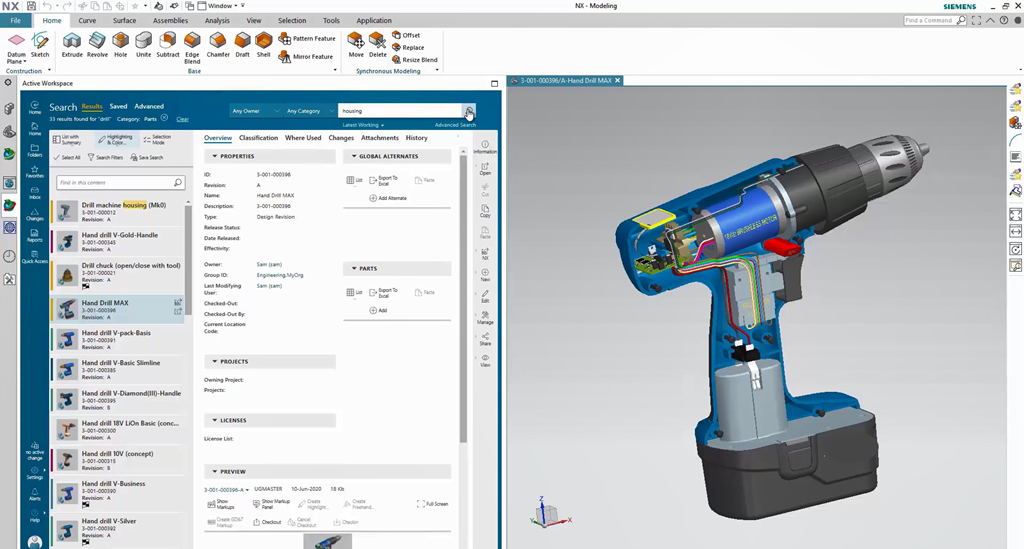Check Select All results
Viewport: 1024px width, 549px height.
[x=67, y=157]
